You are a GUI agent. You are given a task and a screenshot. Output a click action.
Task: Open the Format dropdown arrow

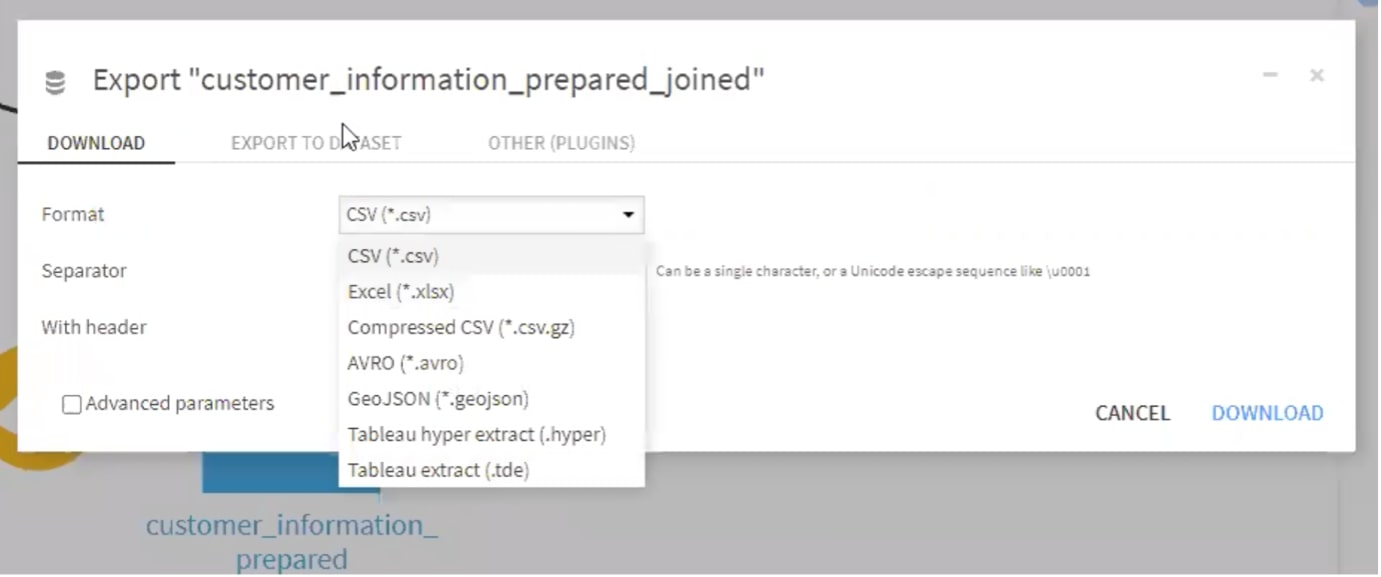(628, 215)
